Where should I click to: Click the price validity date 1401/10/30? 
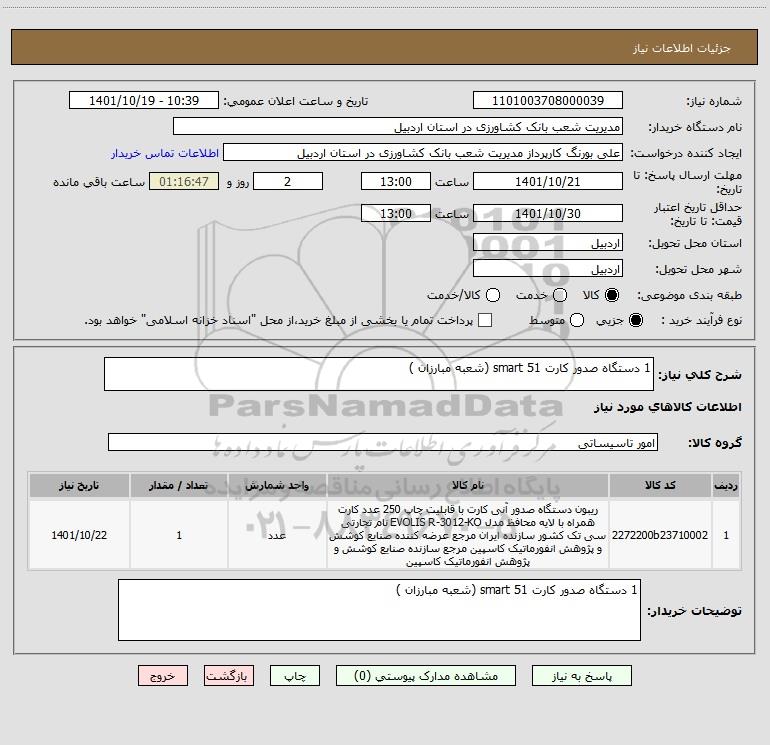[x=548, y=213]
